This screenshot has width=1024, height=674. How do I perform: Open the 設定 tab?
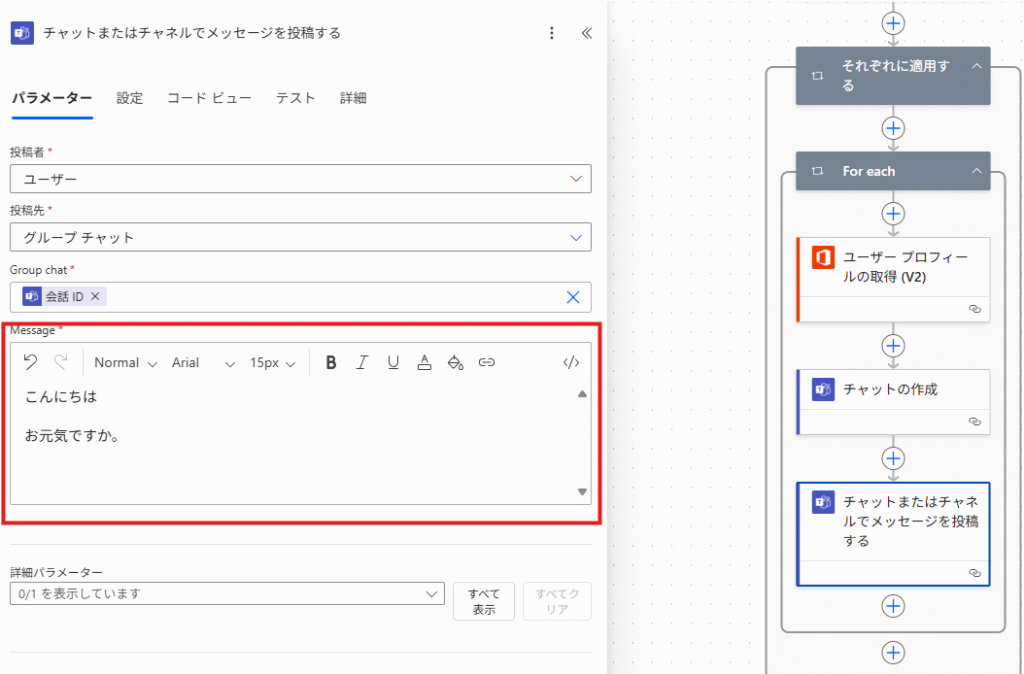[x=129, y=98]
